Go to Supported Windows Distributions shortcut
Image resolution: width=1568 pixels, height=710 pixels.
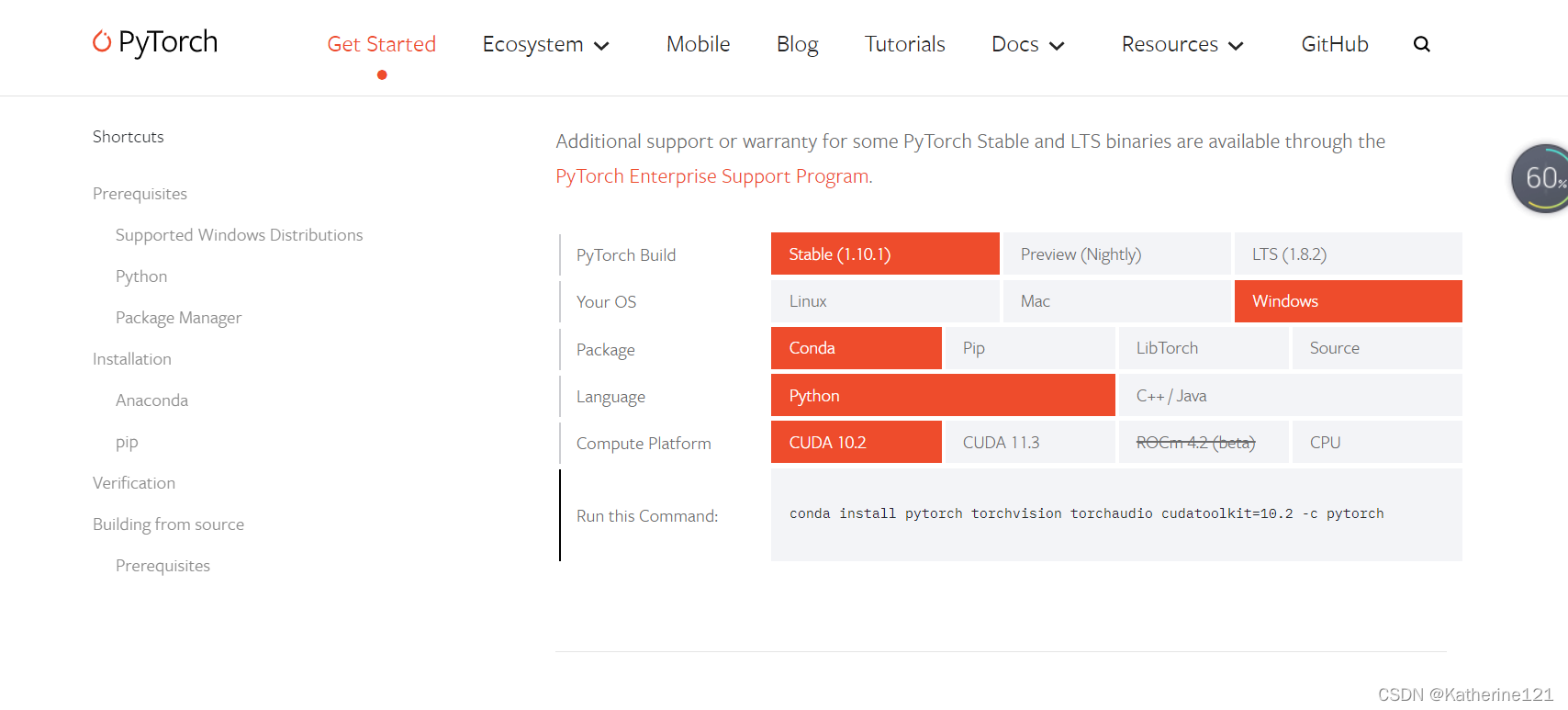(240, 235)
